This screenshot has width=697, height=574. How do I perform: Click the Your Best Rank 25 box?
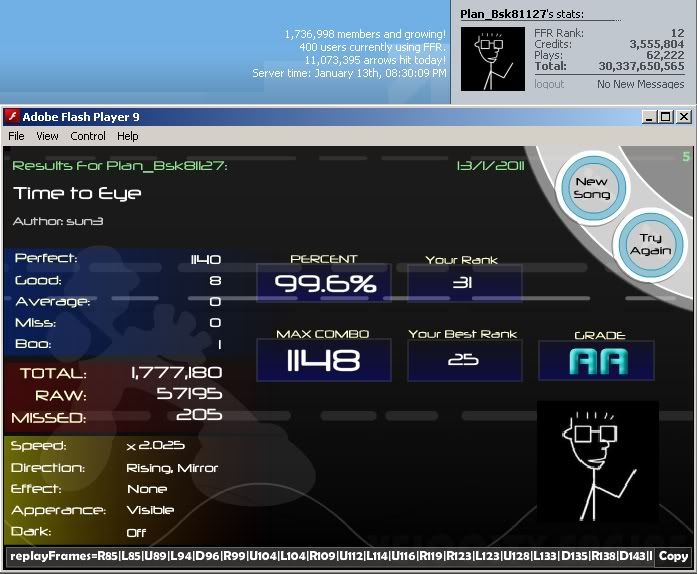point(464,360)
